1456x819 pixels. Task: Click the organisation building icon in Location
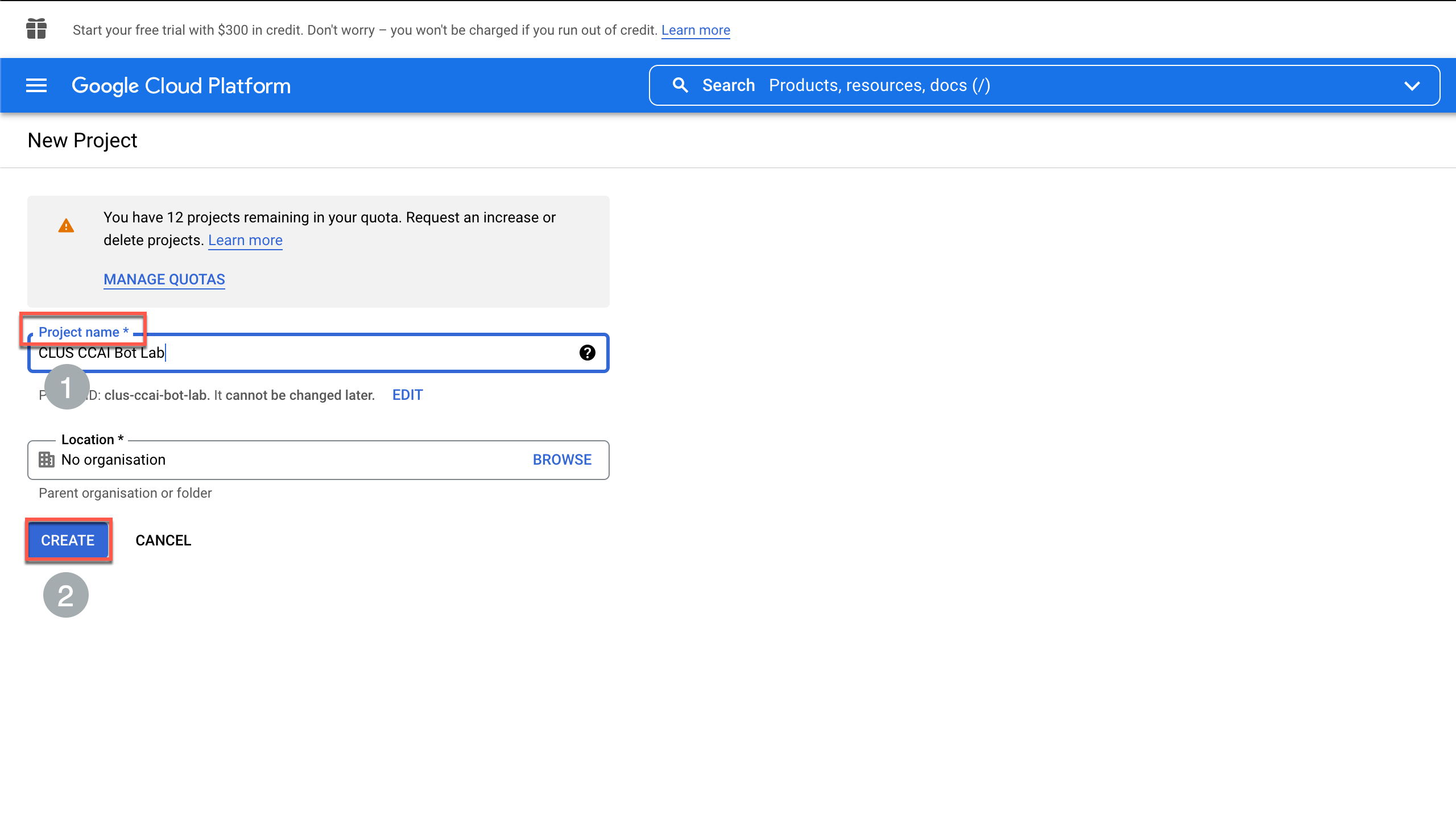click(46, 460)
